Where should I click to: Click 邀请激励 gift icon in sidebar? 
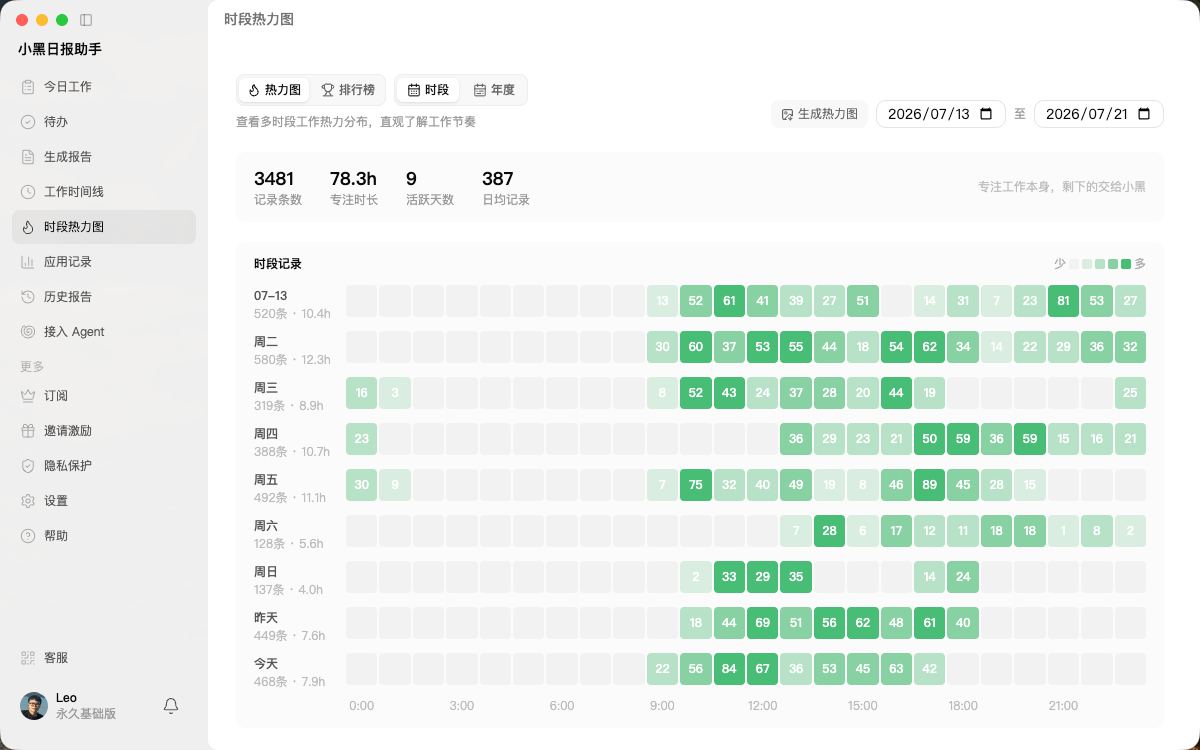[x=28, y=431]
